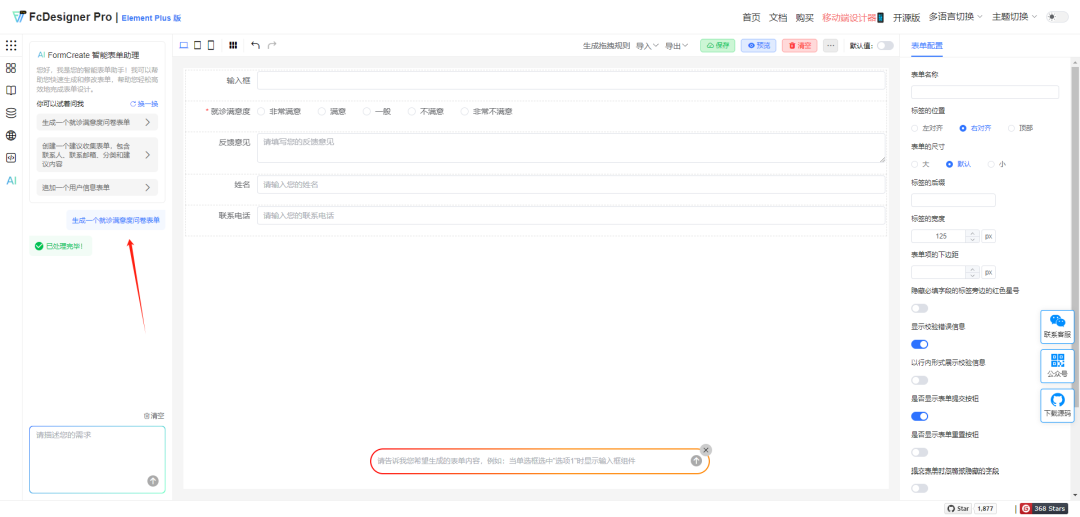Click the 换一换 refresh suggestions link

click(144, 104)
